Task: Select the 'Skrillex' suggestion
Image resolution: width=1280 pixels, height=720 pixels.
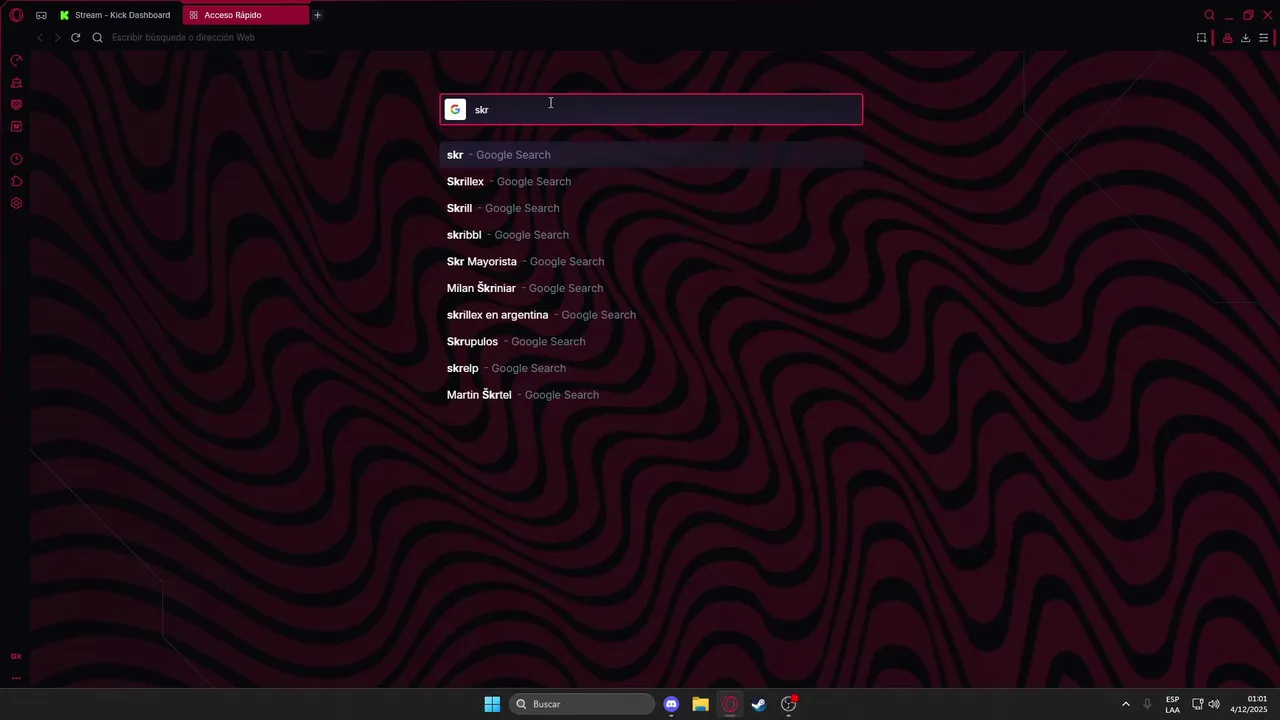Action: 651,181
